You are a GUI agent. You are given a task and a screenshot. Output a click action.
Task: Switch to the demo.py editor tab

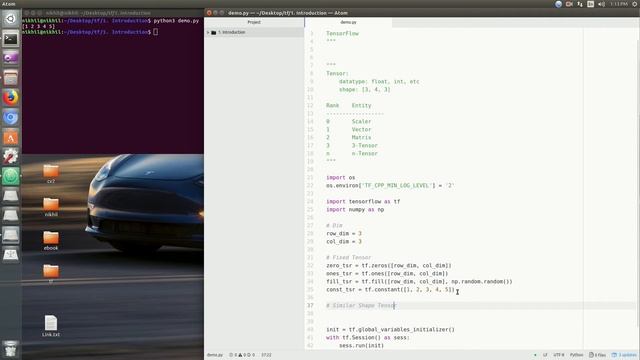click(x=348, y=22)
